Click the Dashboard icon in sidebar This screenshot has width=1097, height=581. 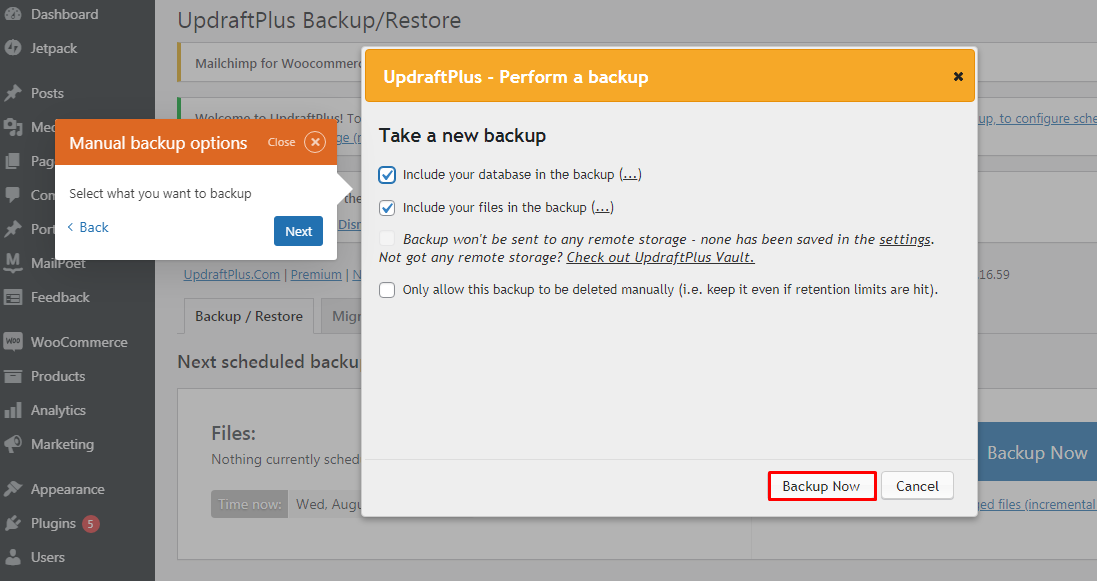13,14
